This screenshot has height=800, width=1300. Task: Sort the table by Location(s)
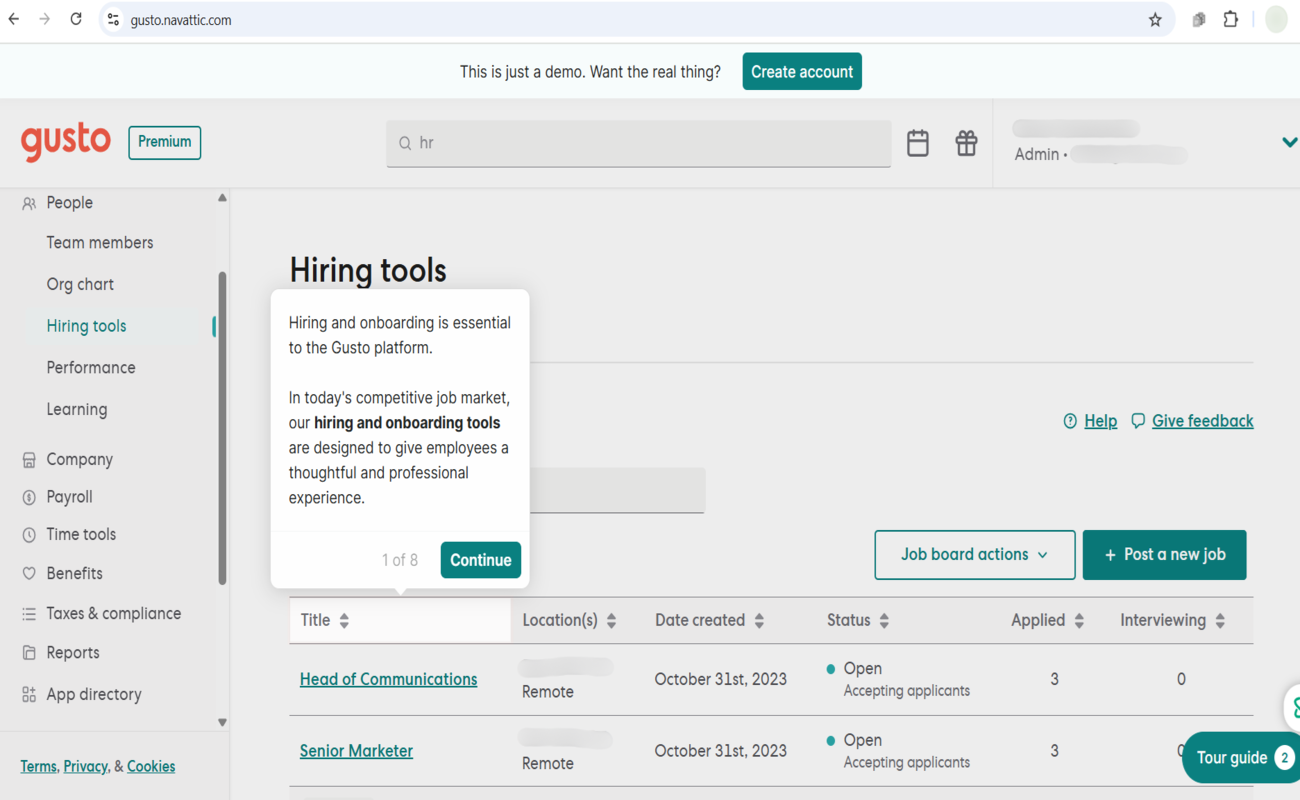(611, 621)
